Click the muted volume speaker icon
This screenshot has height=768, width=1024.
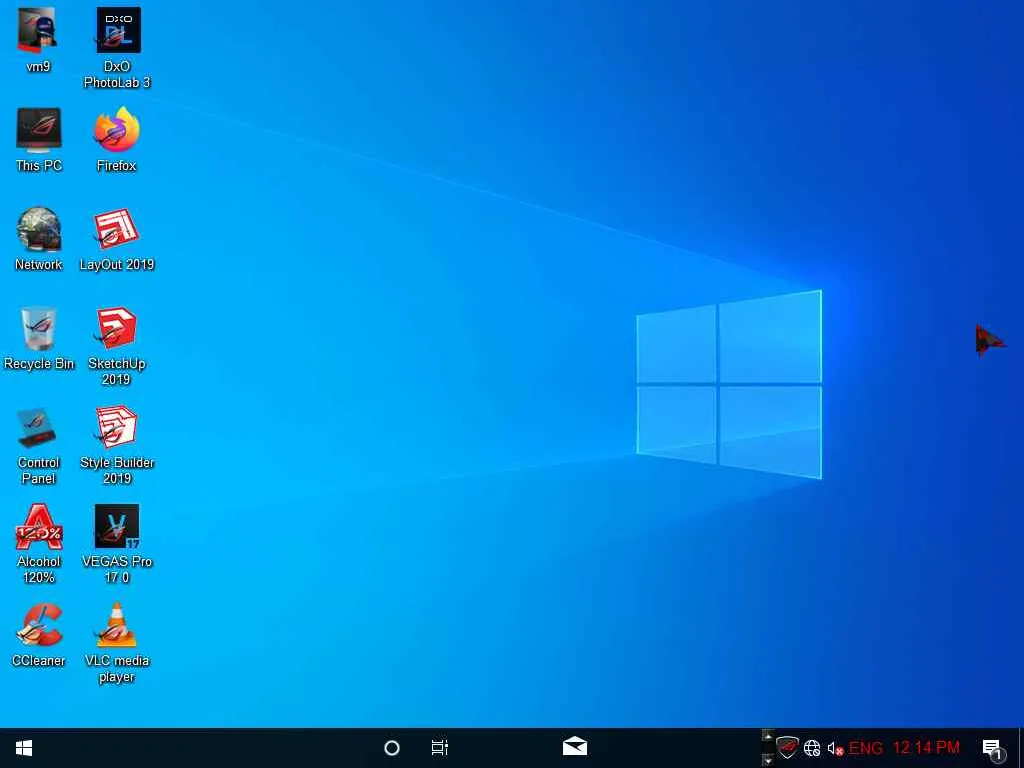pyautogui.click(x=835, y=748)
